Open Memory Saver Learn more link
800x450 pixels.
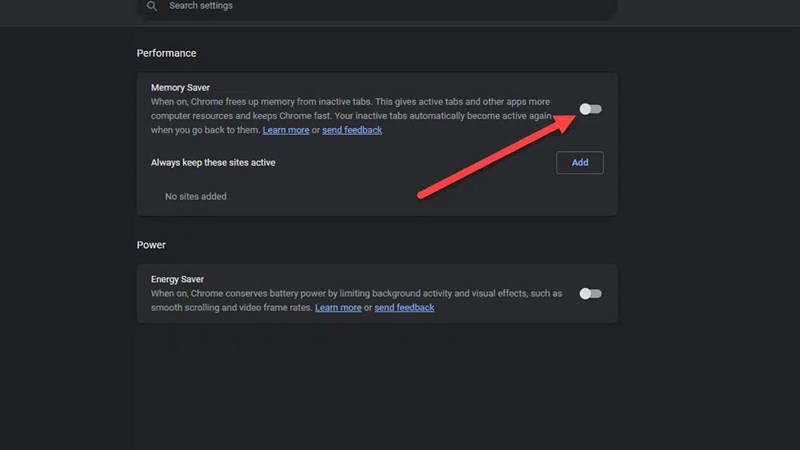pos(286,130)
